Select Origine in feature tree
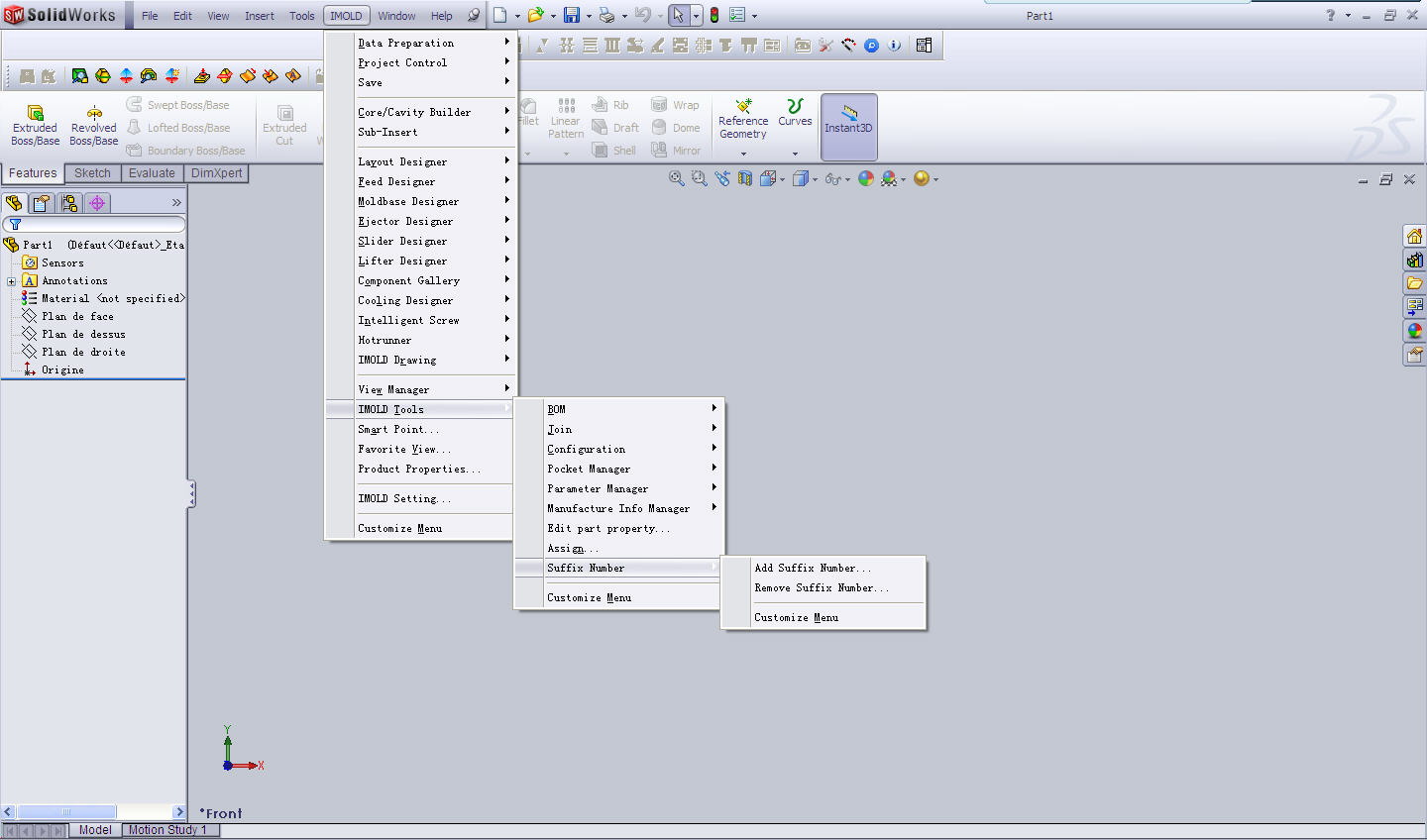Viewport: 1427px width, 840px height. (x=53, y=369)
